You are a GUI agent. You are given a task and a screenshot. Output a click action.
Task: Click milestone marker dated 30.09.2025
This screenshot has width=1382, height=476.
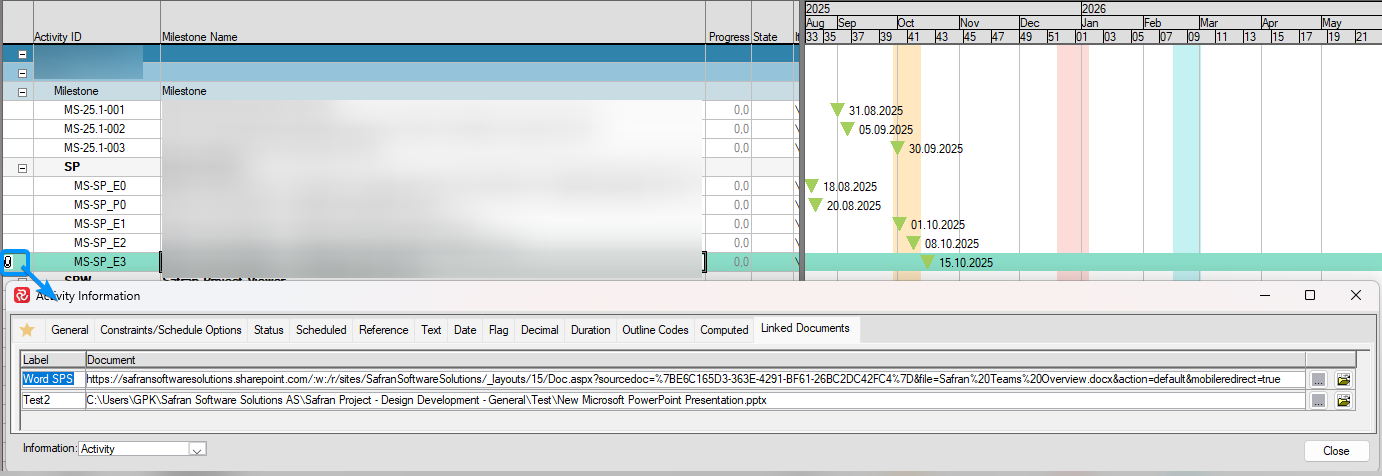click(898, 148)
